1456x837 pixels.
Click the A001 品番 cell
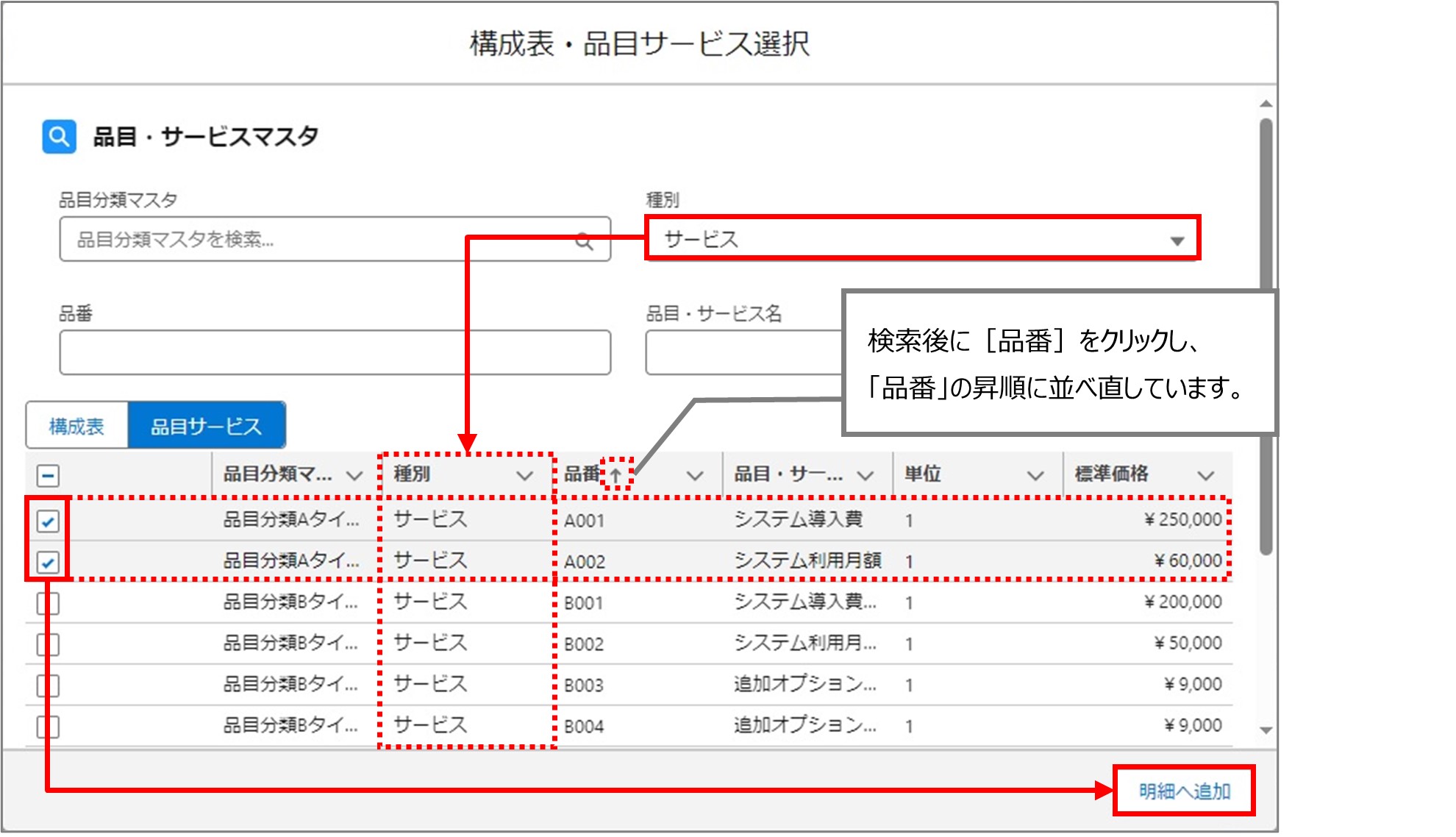pyautogui.click(x=585, y=521)
